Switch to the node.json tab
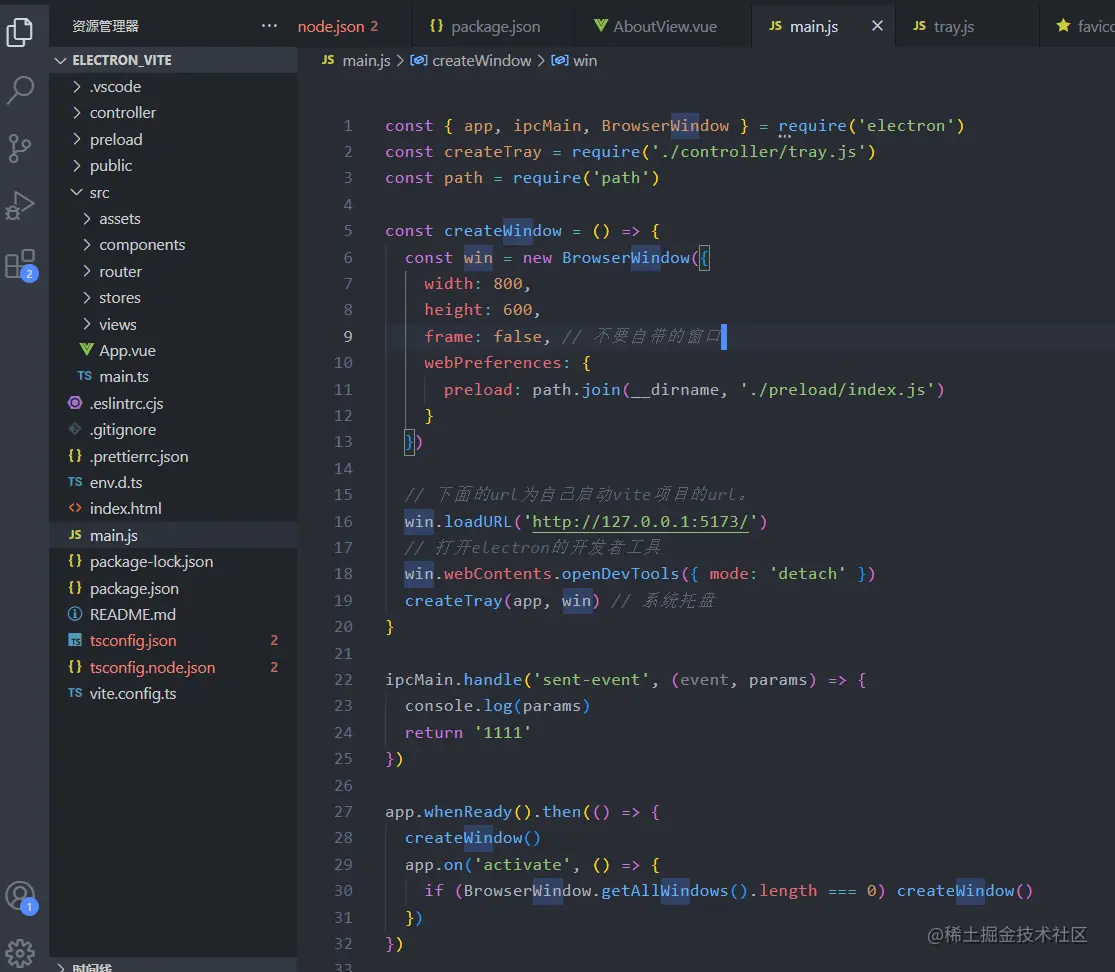The width and height of the screenshot is (1115, 972). pos(338,26)
